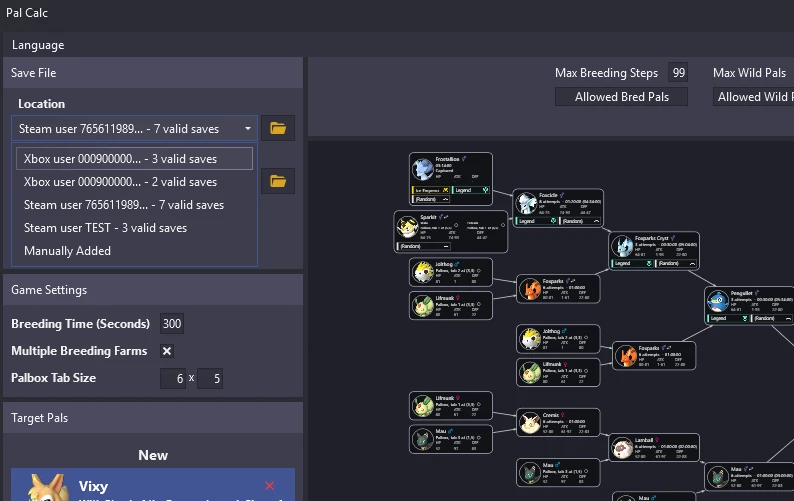Screen dimensions: 794x501
Task: Select Manually Added option
Action: [x=134, y=251]
